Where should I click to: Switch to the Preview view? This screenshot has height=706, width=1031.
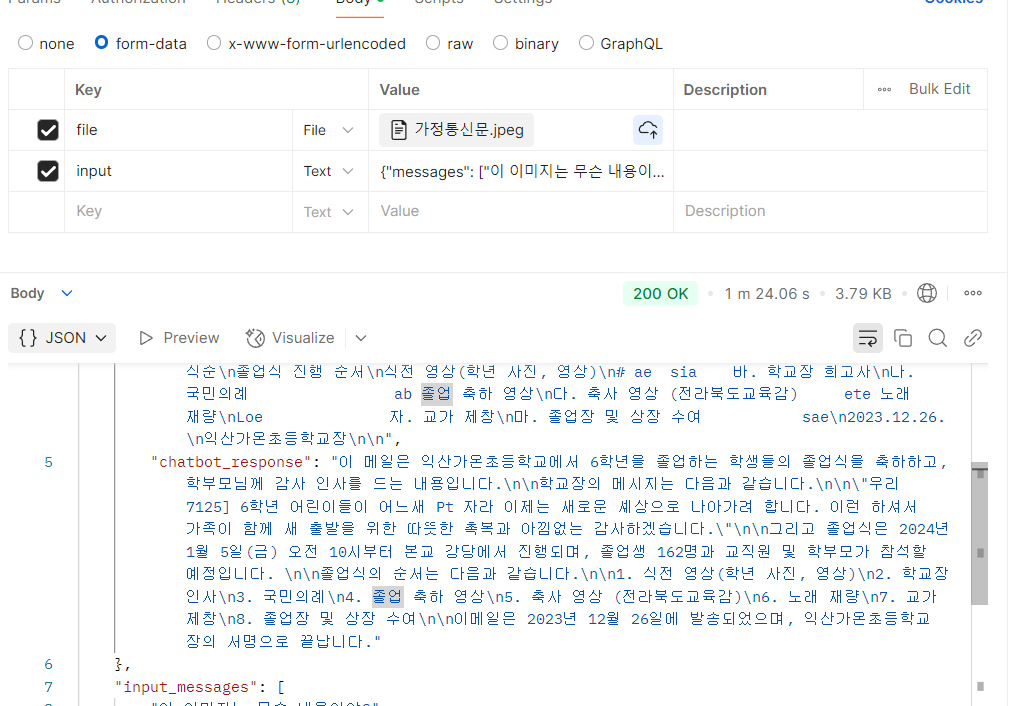point(179,338)
